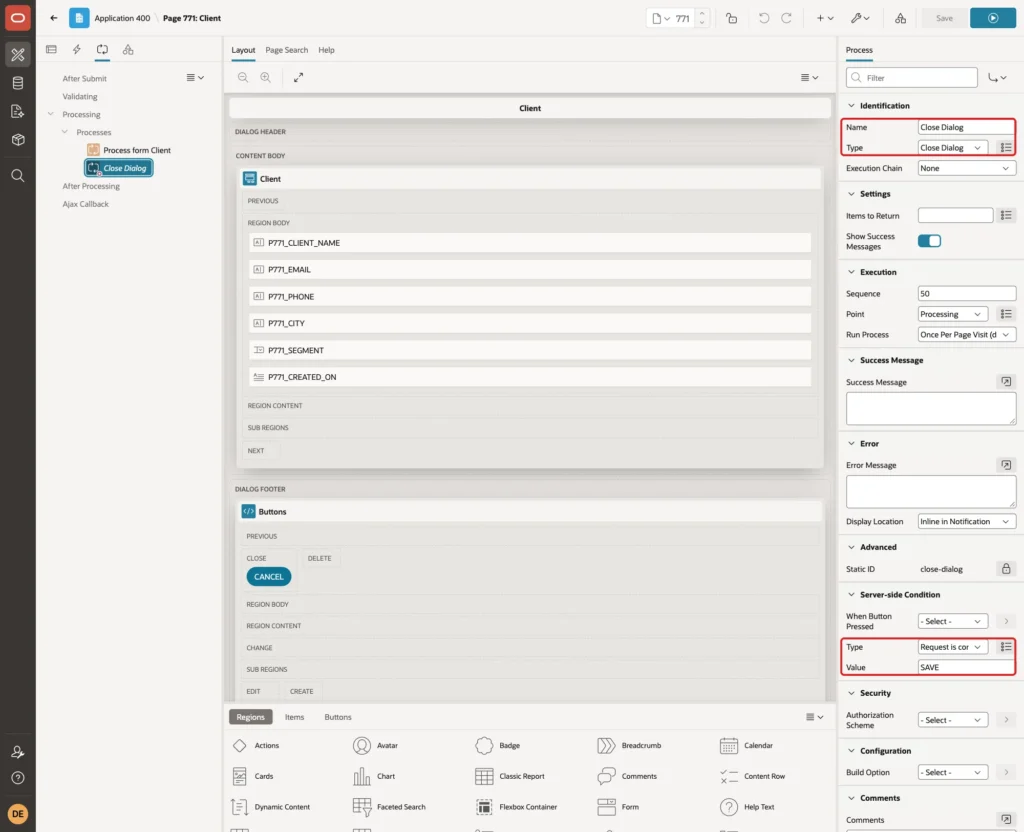Open the Utilities wrench menu
This screenshot has height=832, width=1024.
coord(860,18)
